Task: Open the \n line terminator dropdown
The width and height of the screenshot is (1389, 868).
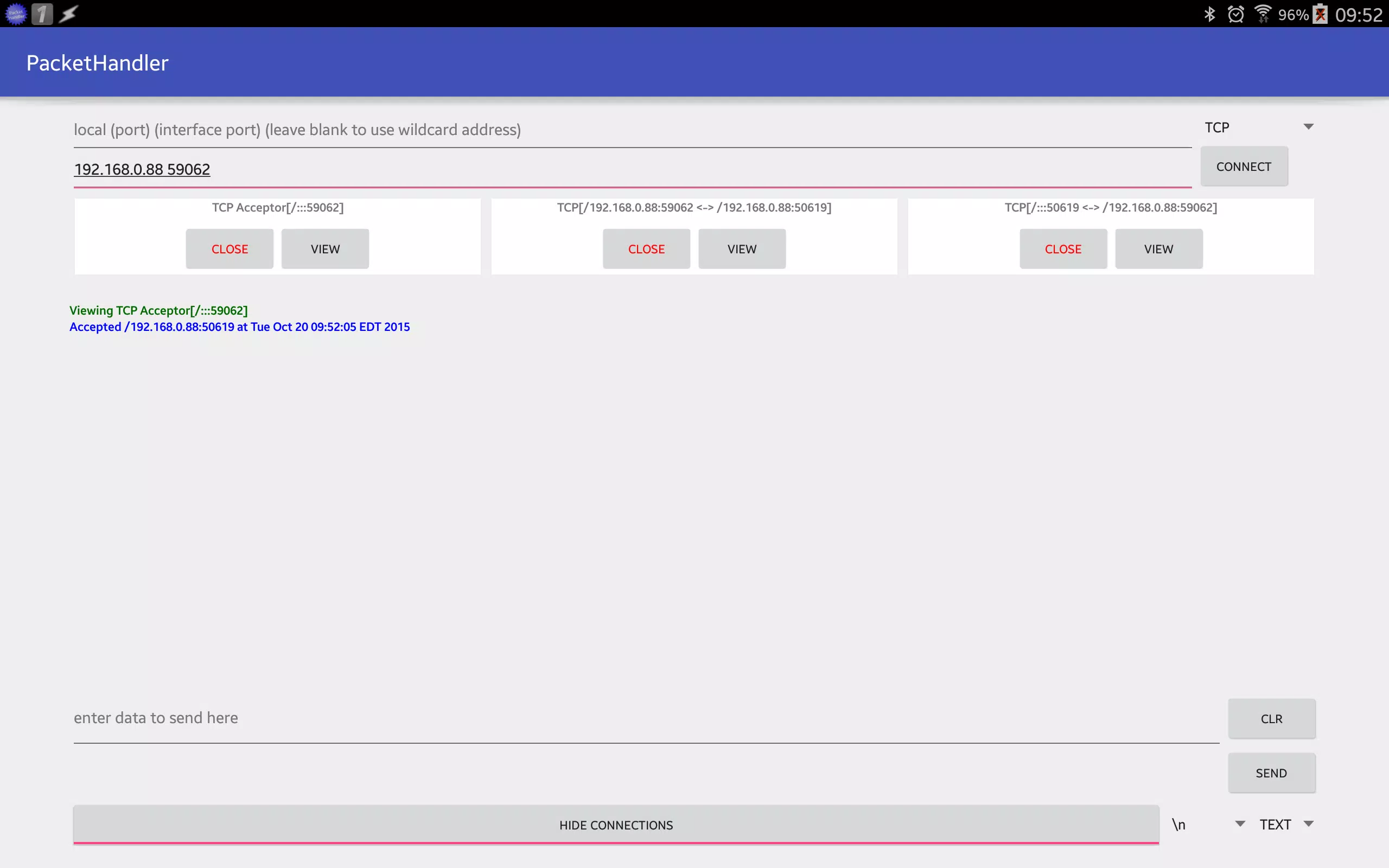Action: pos(1208,825)
